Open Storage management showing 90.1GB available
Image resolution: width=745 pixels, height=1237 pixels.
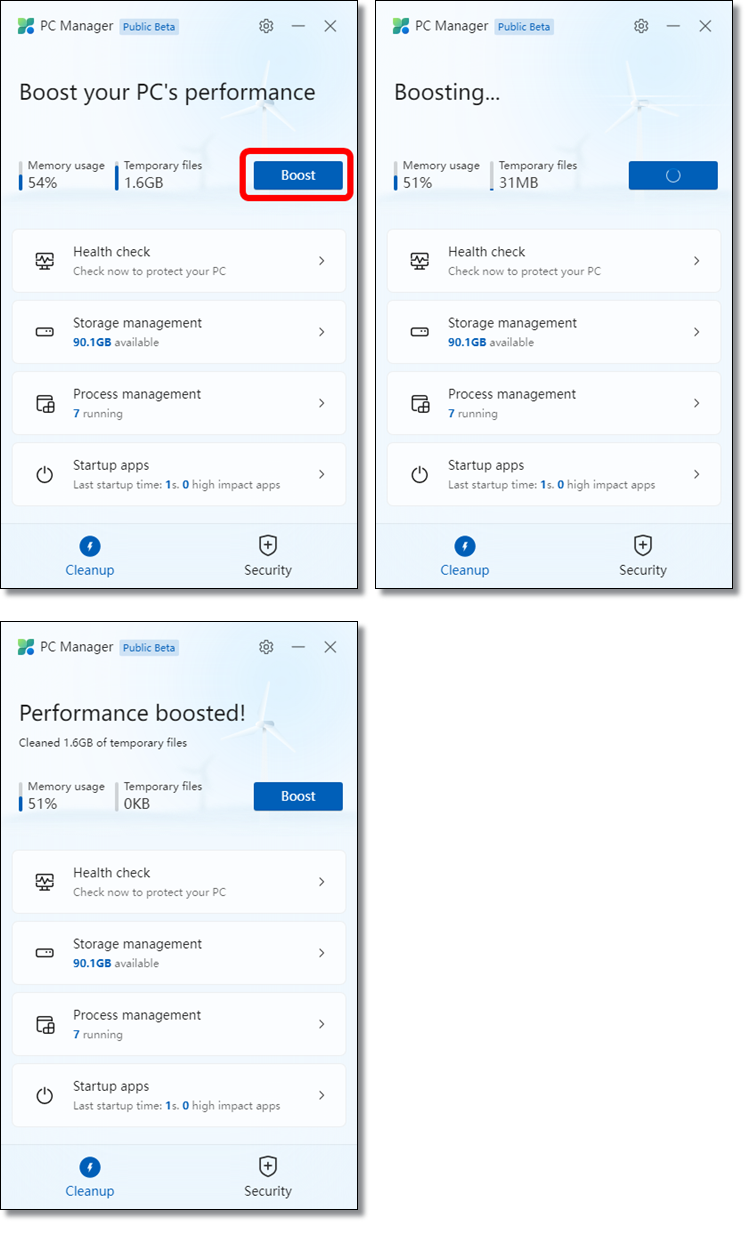tap(178, 331)
